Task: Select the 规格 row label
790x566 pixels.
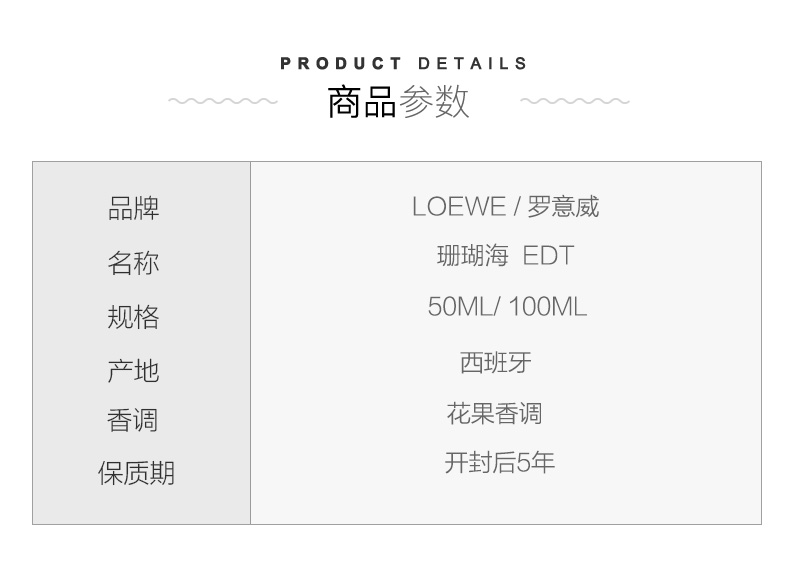Action: pyautogui.click(x=133, y=317)
